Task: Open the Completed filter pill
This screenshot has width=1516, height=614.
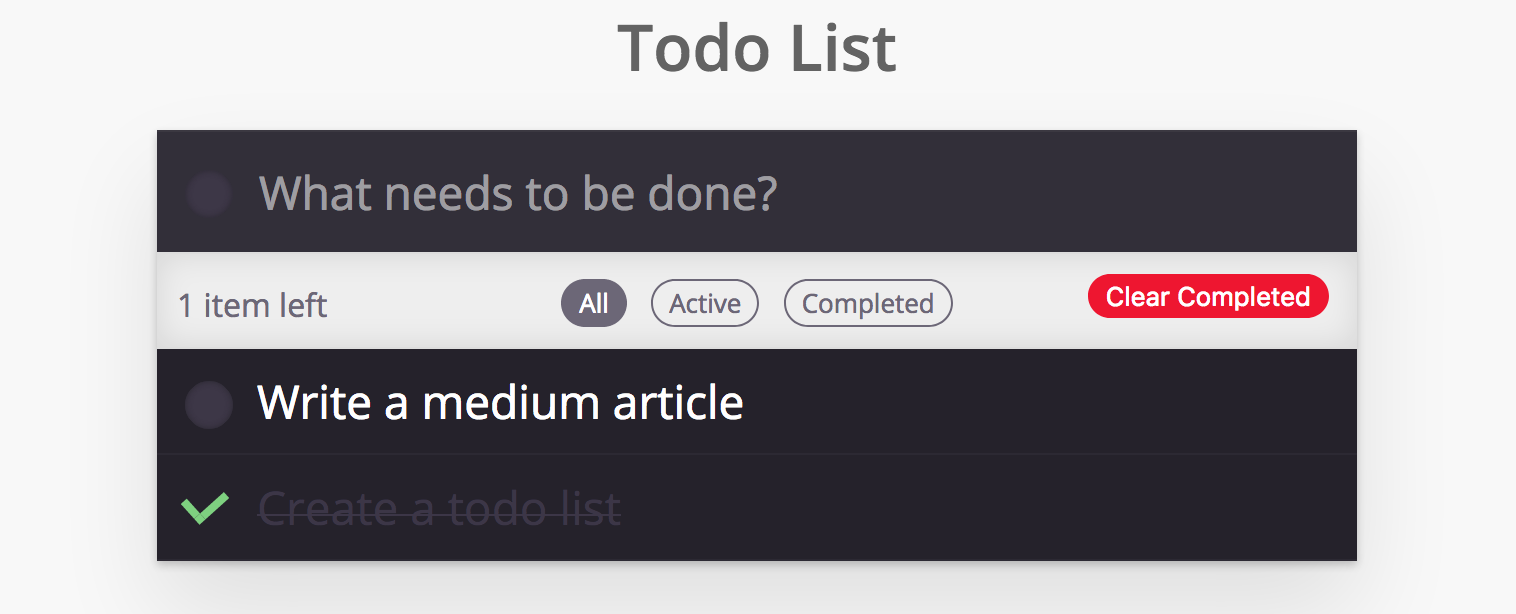Action: [867, 303]
